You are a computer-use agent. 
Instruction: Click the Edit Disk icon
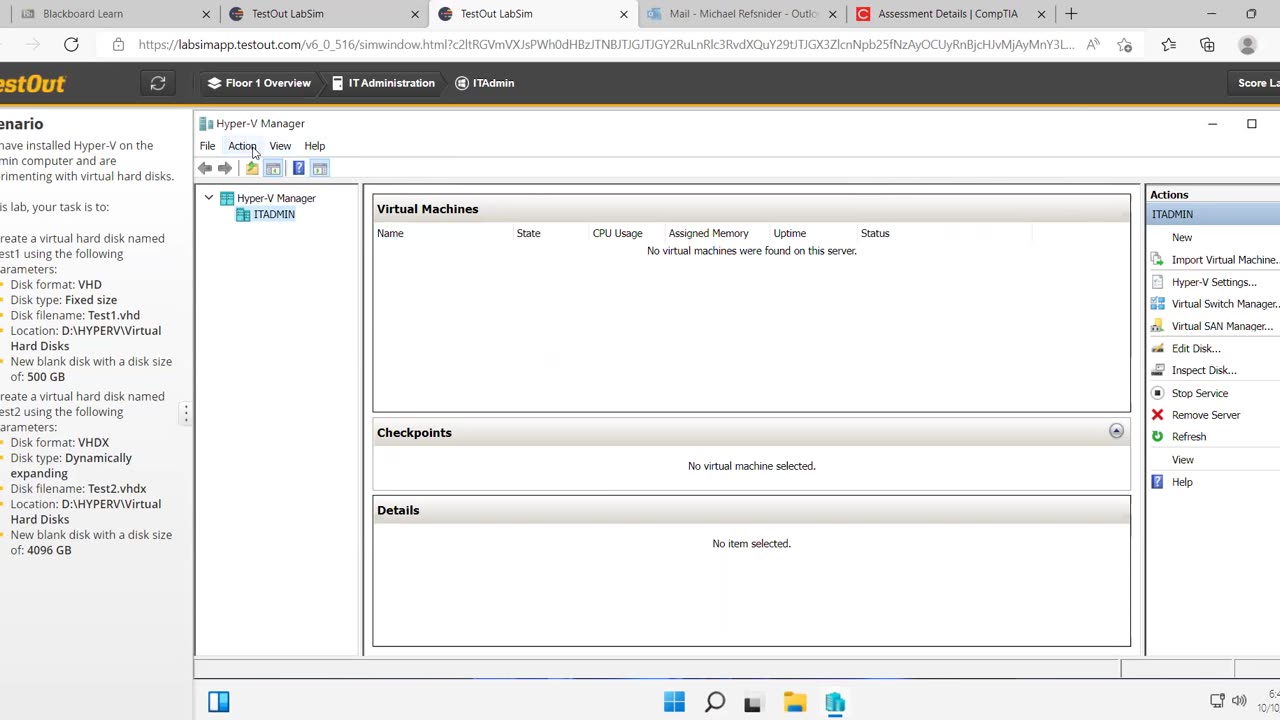(x=1157, y=349)
